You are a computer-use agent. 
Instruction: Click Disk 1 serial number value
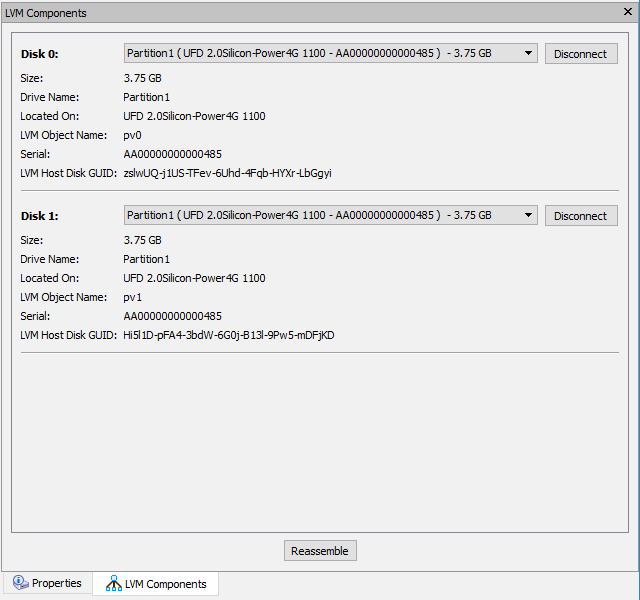tap(173, 316)
